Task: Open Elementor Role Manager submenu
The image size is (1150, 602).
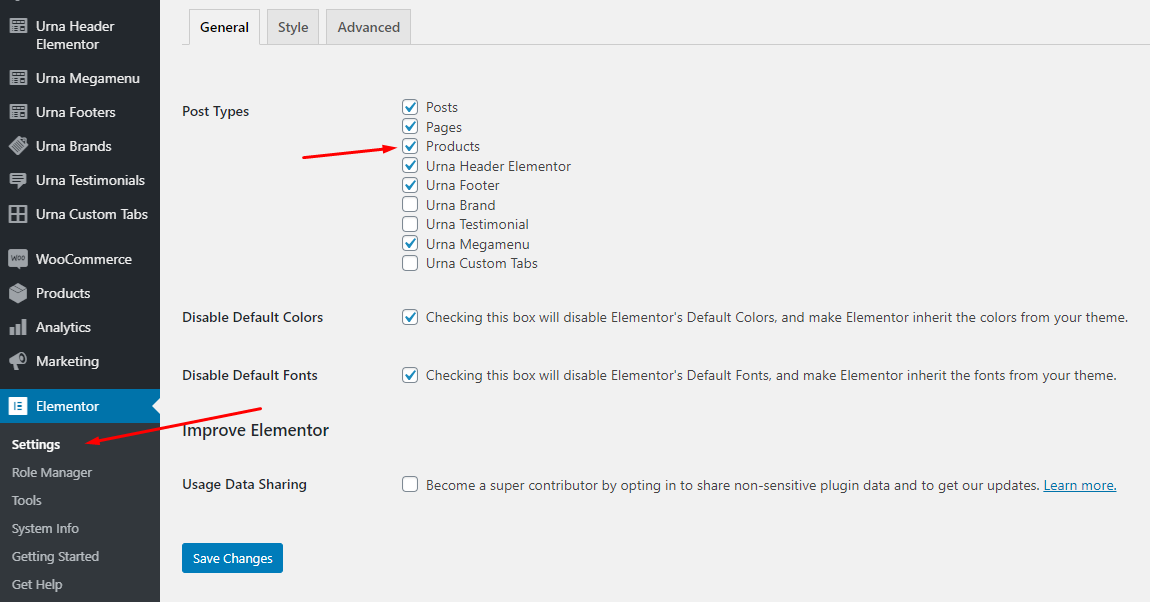Action: tap(51, 472)
